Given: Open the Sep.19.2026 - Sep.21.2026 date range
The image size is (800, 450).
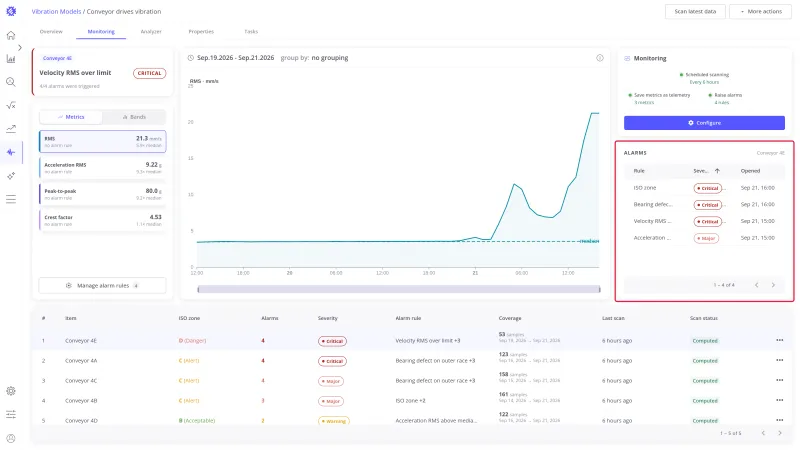Looking at the screenshot, I should [x=235, y=58].
